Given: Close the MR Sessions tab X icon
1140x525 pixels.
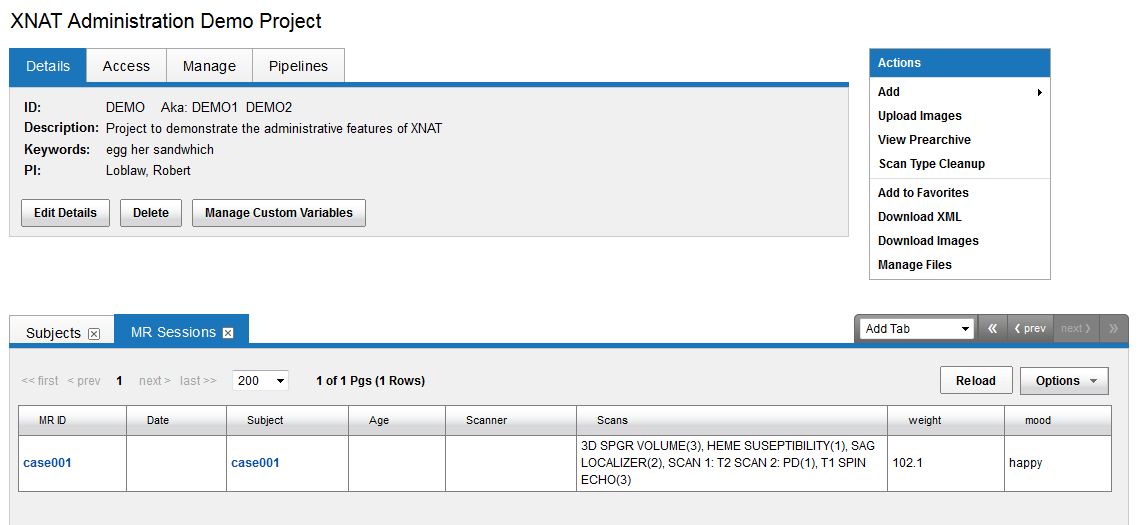Looking at the screenshot, I should pos(228,332).
